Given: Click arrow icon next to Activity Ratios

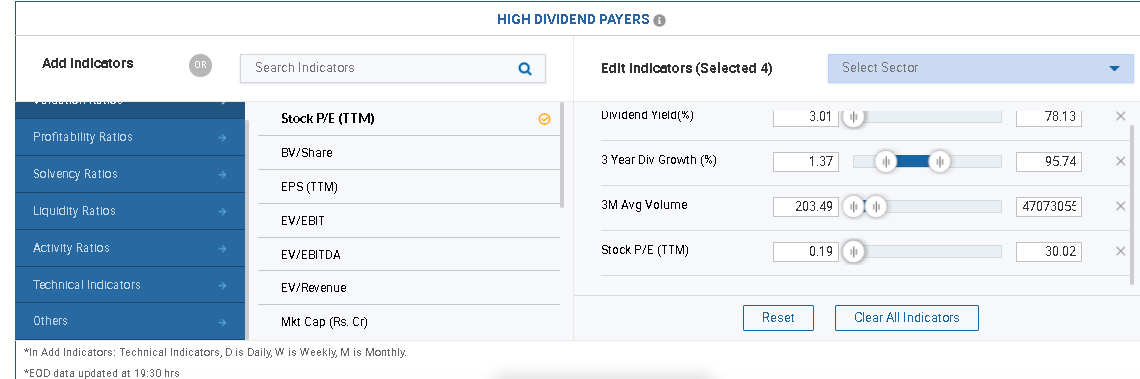Looking at the screenshot, I should (222, 249).
